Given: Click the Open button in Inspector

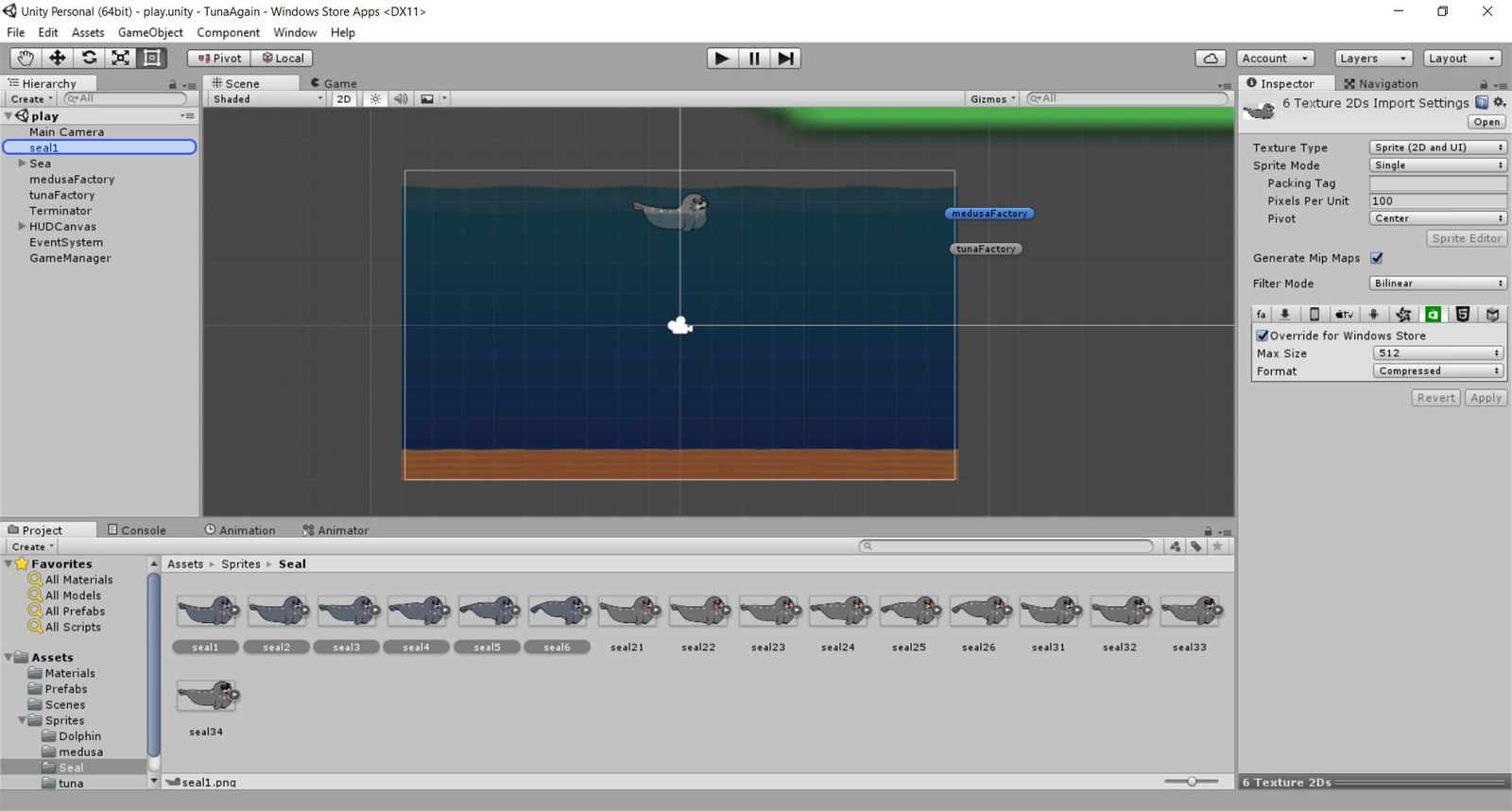Looking at the screenshot, I should pyautogui.click(x=1486, y=122).
